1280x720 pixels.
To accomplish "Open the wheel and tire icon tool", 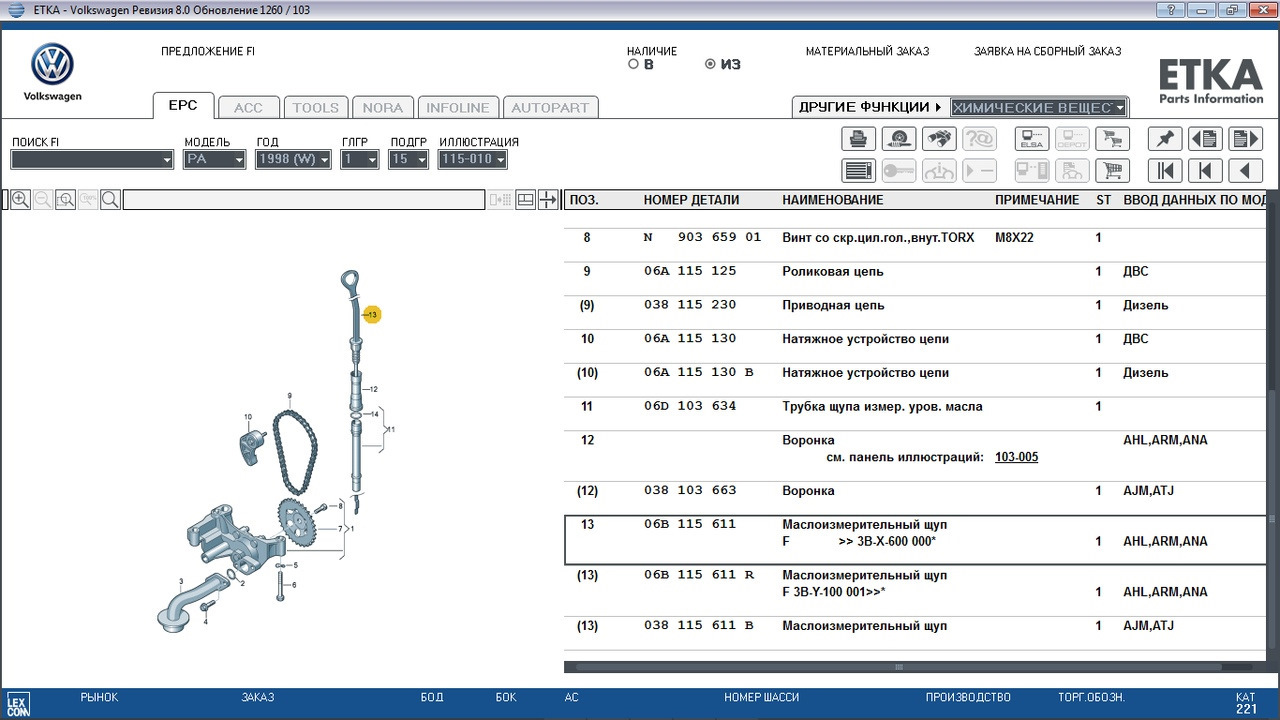I will [x=899, y=139].
